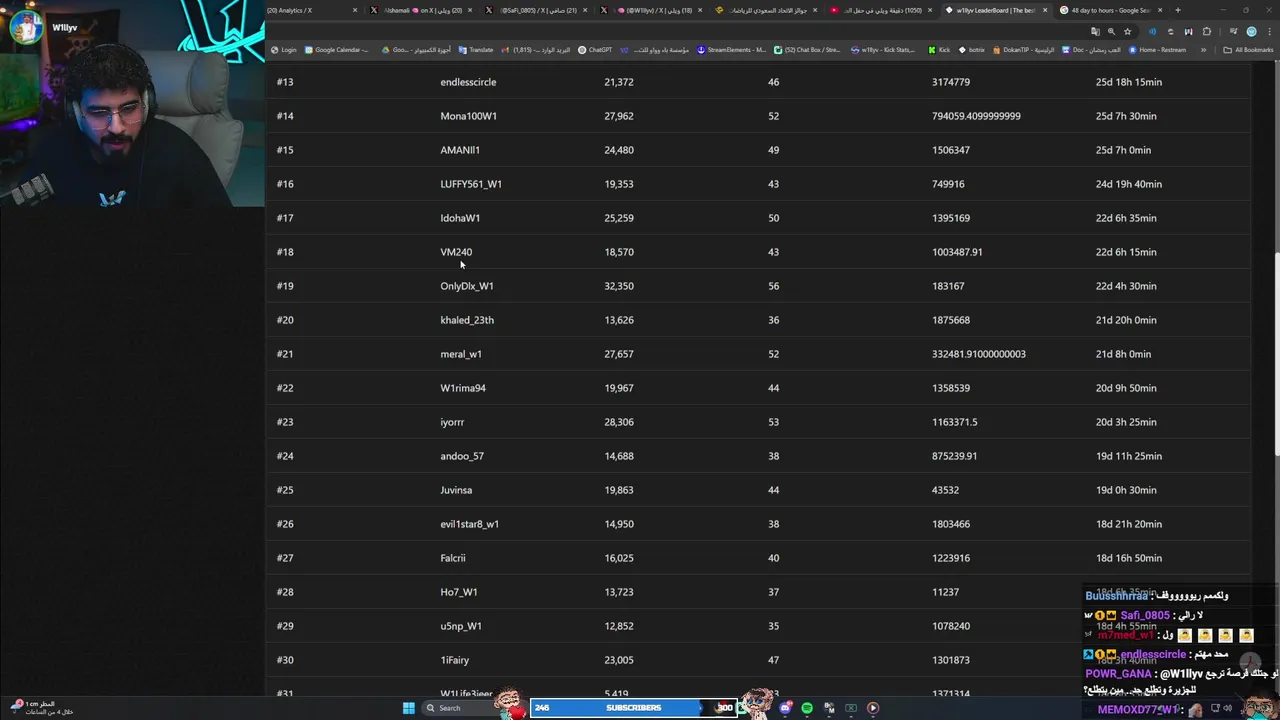Select username meral_w1
The image size is (1280, 720).
click(x=461, y=354)
